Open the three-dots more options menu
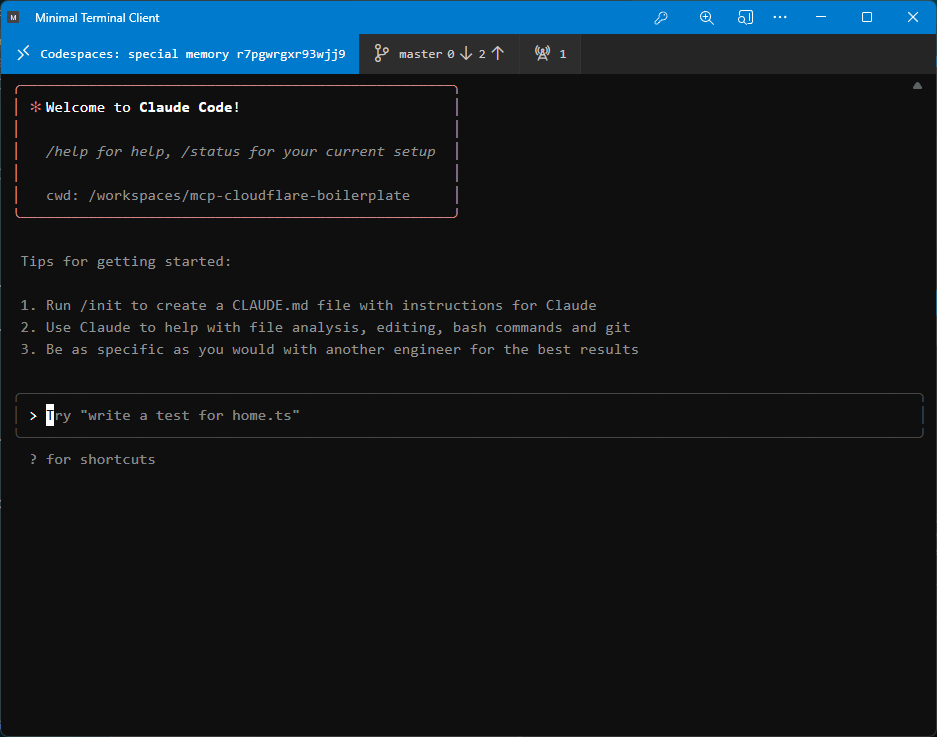This screenshot has height=737, width=937. [780, 17]
